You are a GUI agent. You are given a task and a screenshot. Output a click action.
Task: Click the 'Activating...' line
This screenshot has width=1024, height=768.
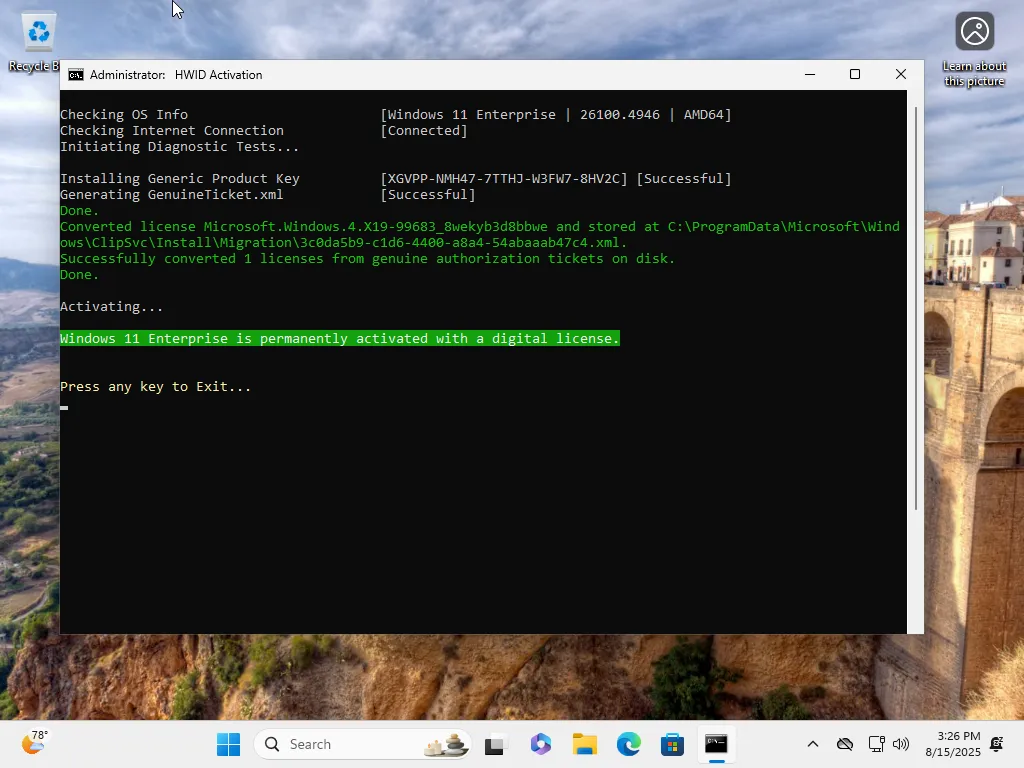click(112, 306)
